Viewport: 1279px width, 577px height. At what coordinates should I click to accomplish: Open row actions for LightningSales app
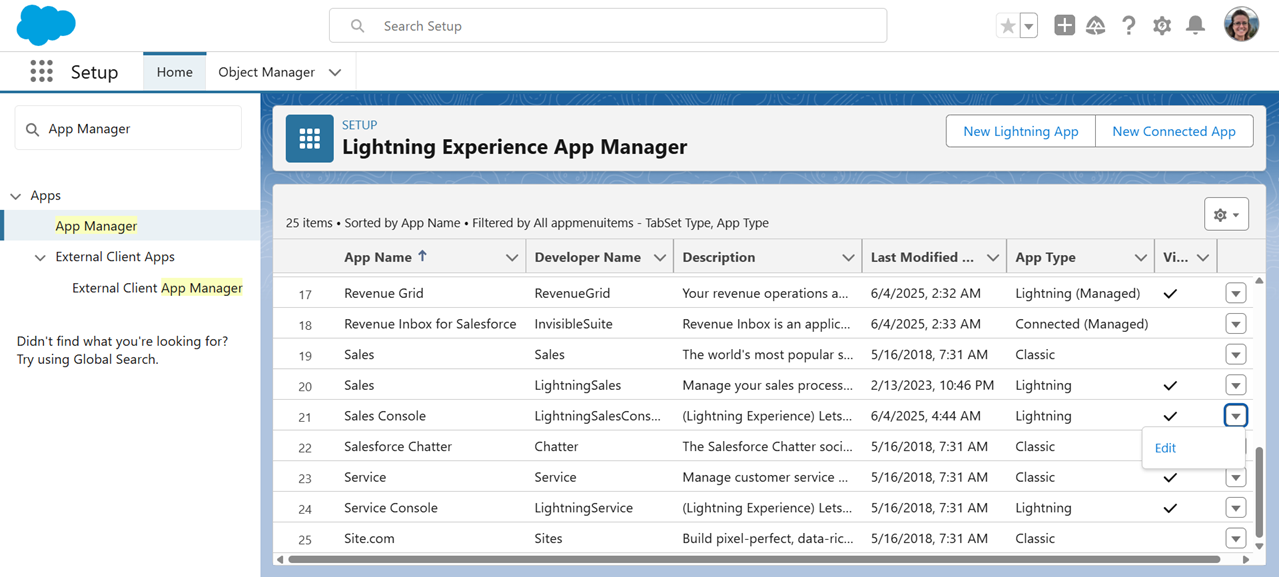pyautogui.click(x=1236, y=385)
